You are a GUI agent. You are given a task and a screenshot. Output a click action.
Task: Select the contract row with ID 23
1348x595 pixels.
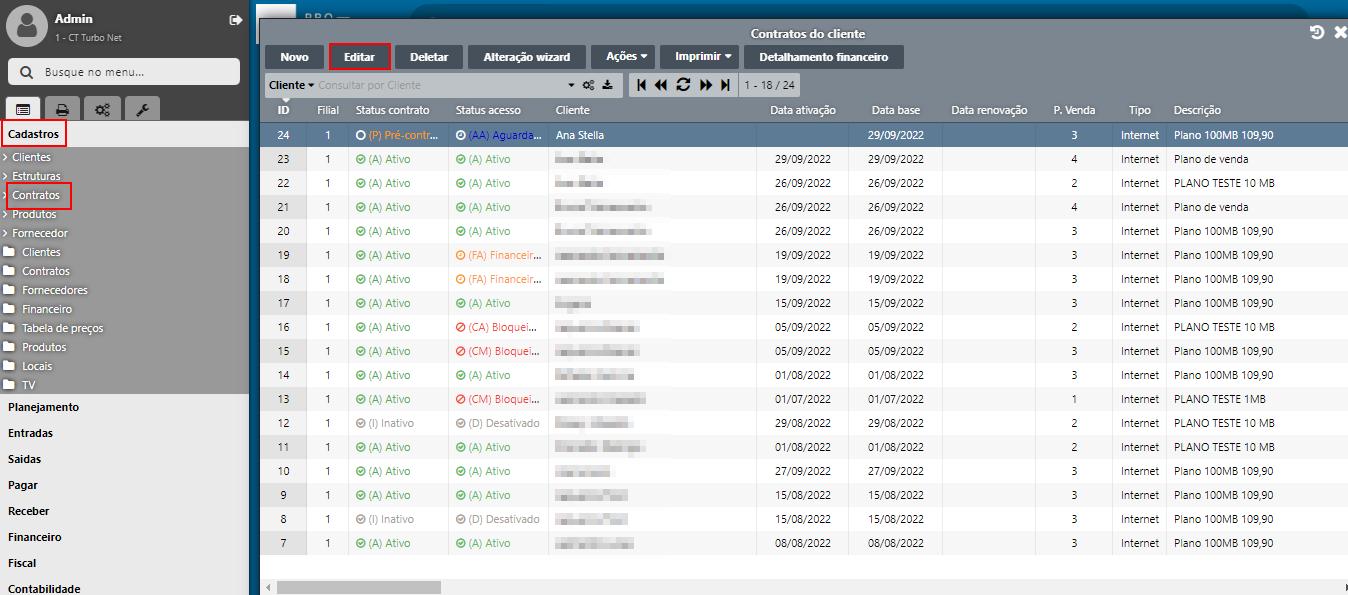(x=700, y=159)
